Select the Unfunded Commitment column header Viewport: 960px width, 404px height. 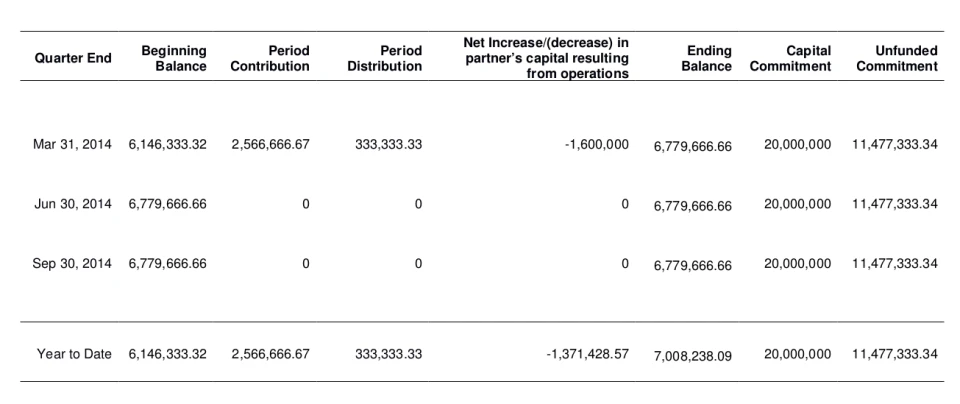(897, 58)
